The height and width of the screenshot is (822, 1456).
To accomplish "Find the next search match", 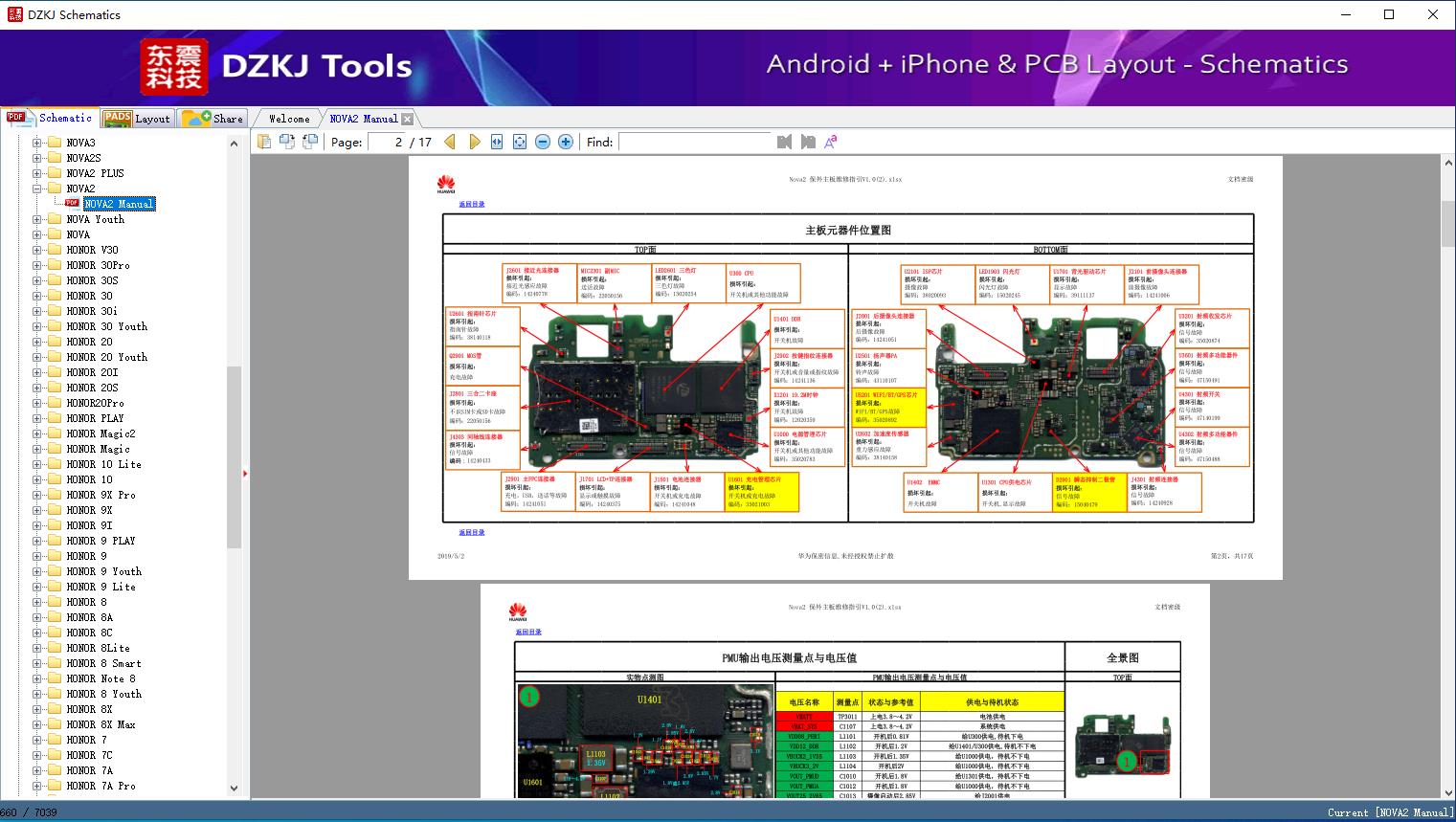I will click(x=808, y=142).
